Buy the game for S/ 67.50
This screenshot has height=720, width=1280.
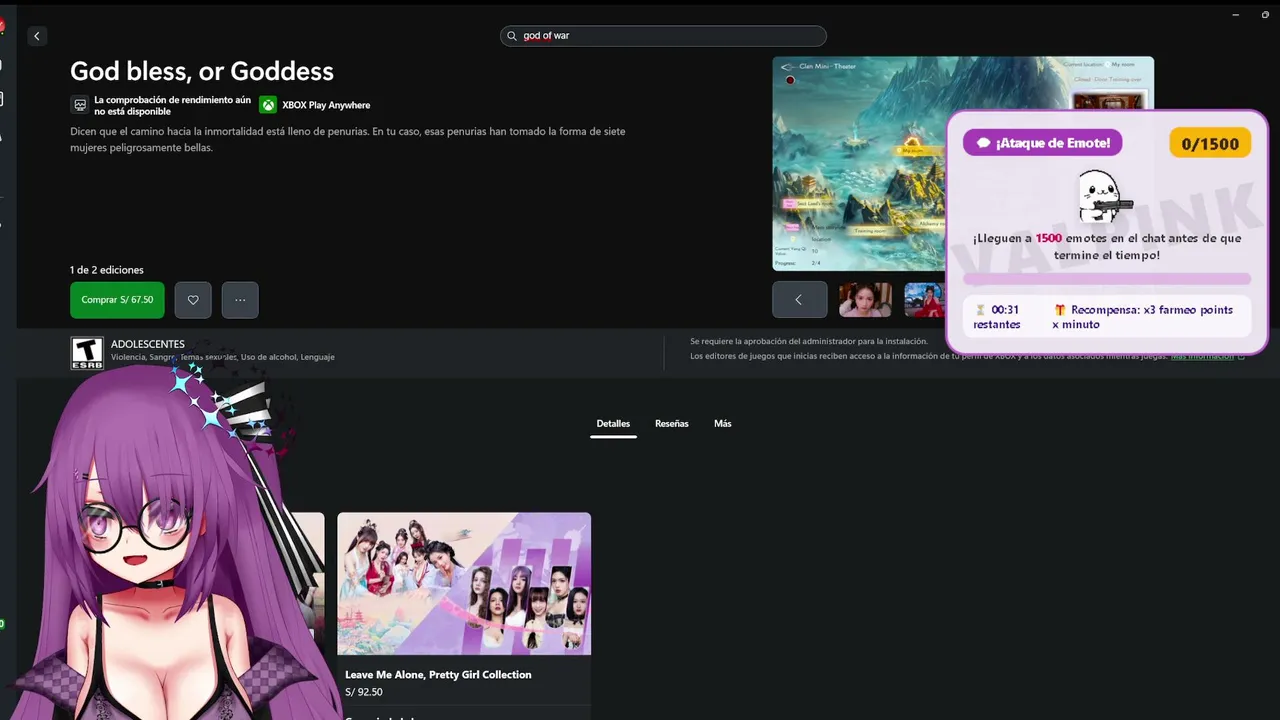(117, 300)
